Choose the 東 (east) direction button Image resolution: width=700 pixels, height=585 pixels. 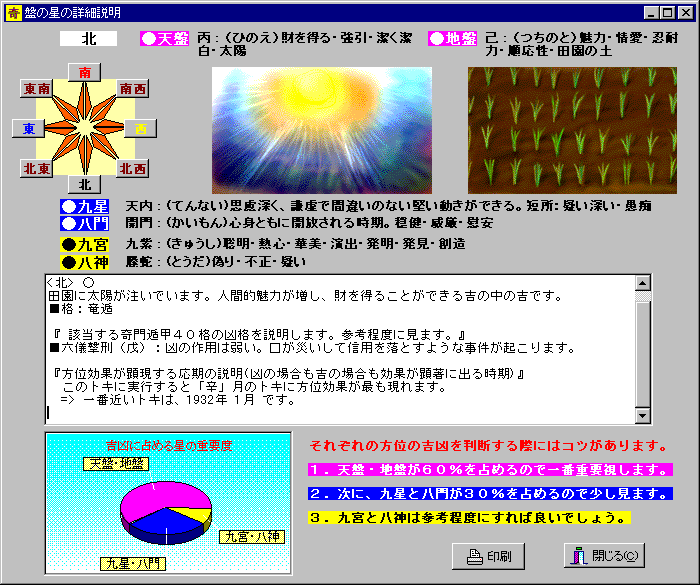(x=29, y=129)
